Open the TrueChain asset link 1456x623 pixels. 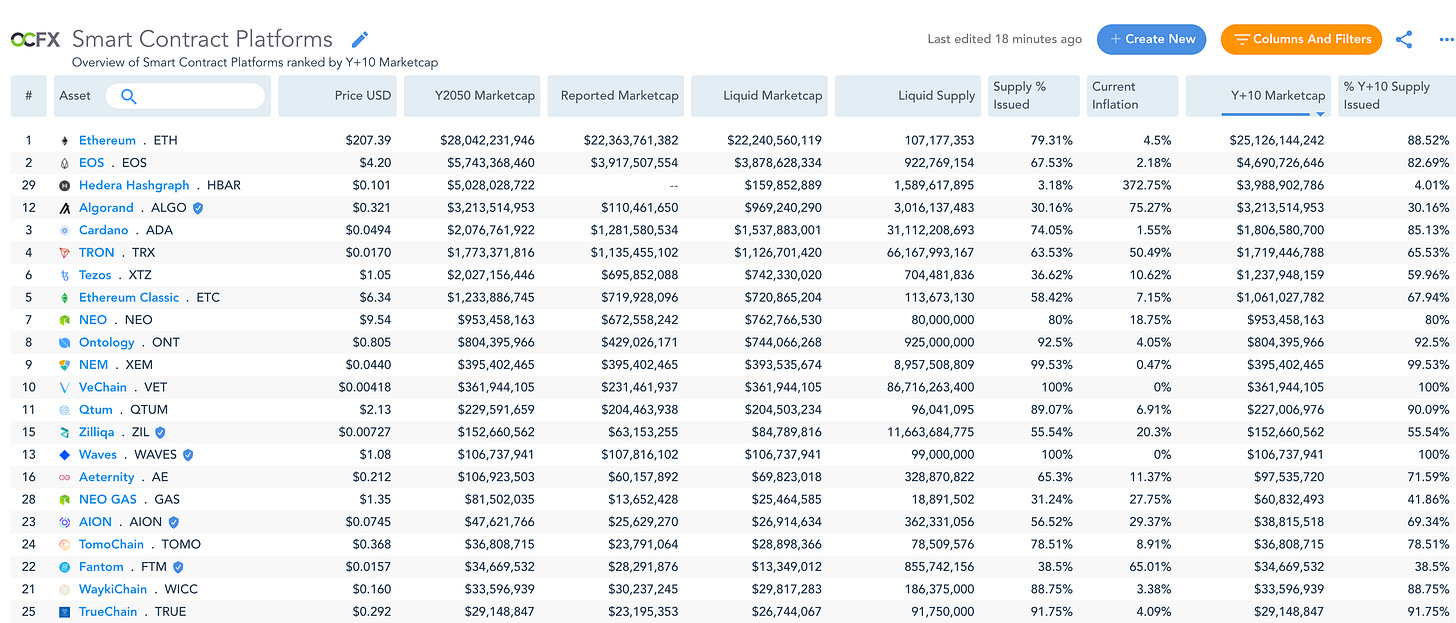[x=108, y=612]
